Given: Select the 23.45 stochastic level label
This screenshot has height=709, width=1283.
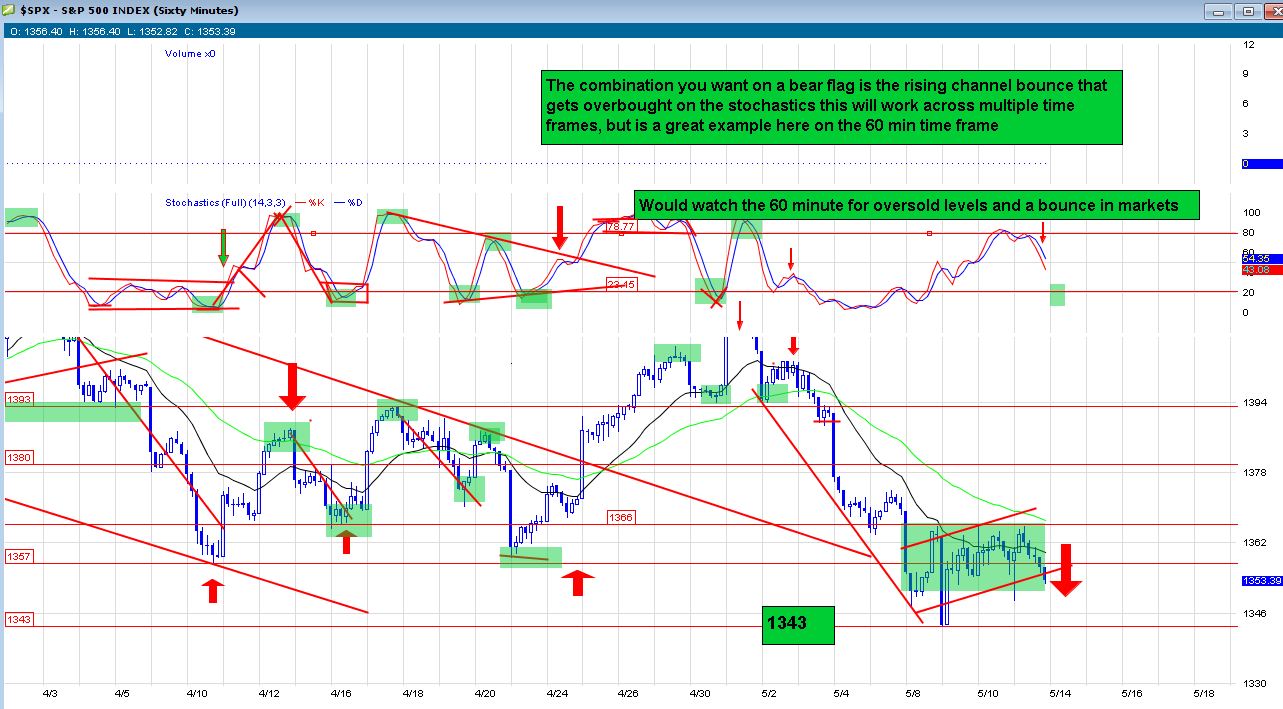Looking at the screenshot, I should pyautogui.click(x=622, y=284).
